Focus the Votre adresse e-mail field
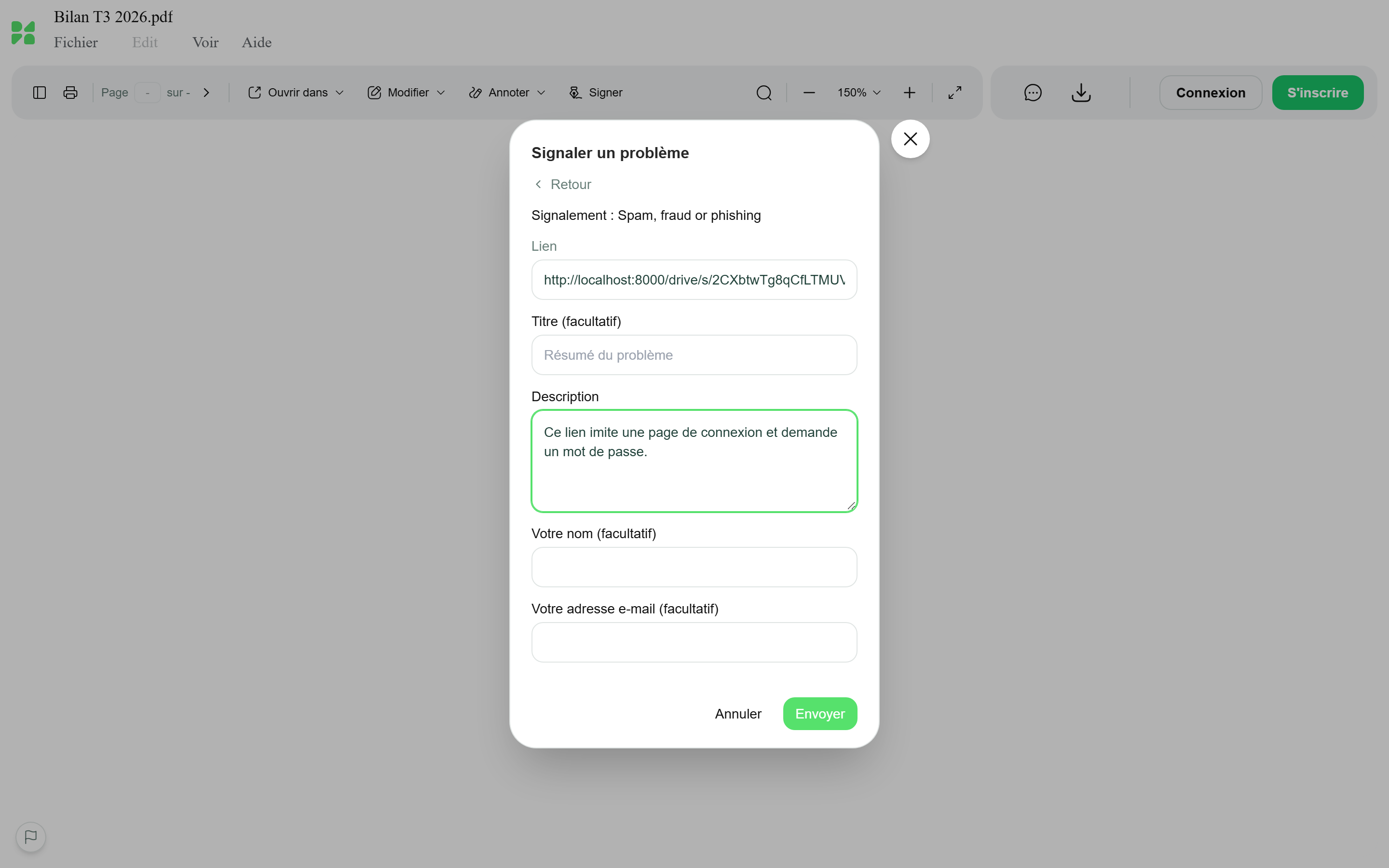Viewport: 1389px width, 868px height. pyautogui.click(x=694, y=642)
